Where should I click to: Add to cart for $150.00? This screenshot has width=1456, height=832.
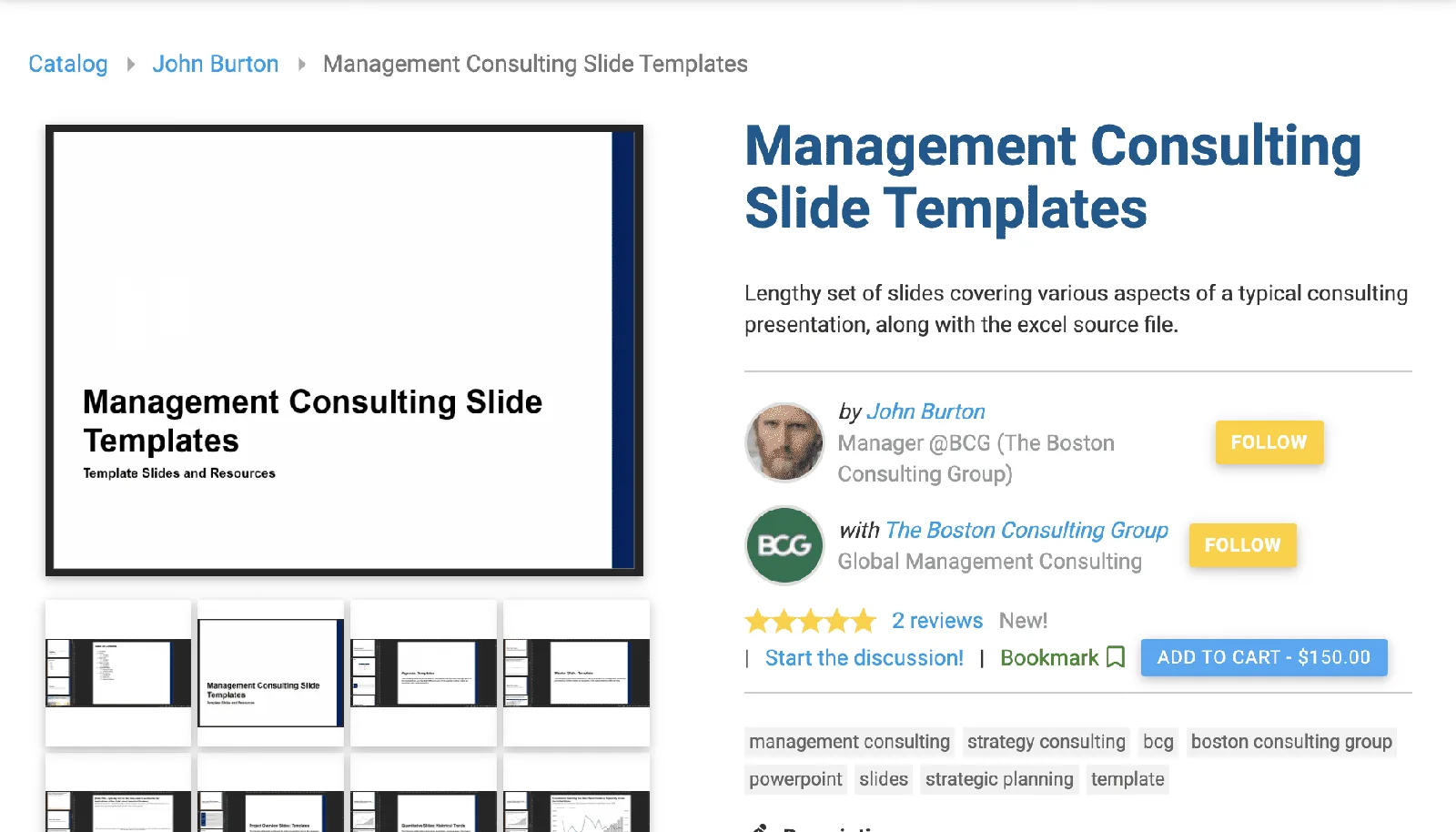1264,657
